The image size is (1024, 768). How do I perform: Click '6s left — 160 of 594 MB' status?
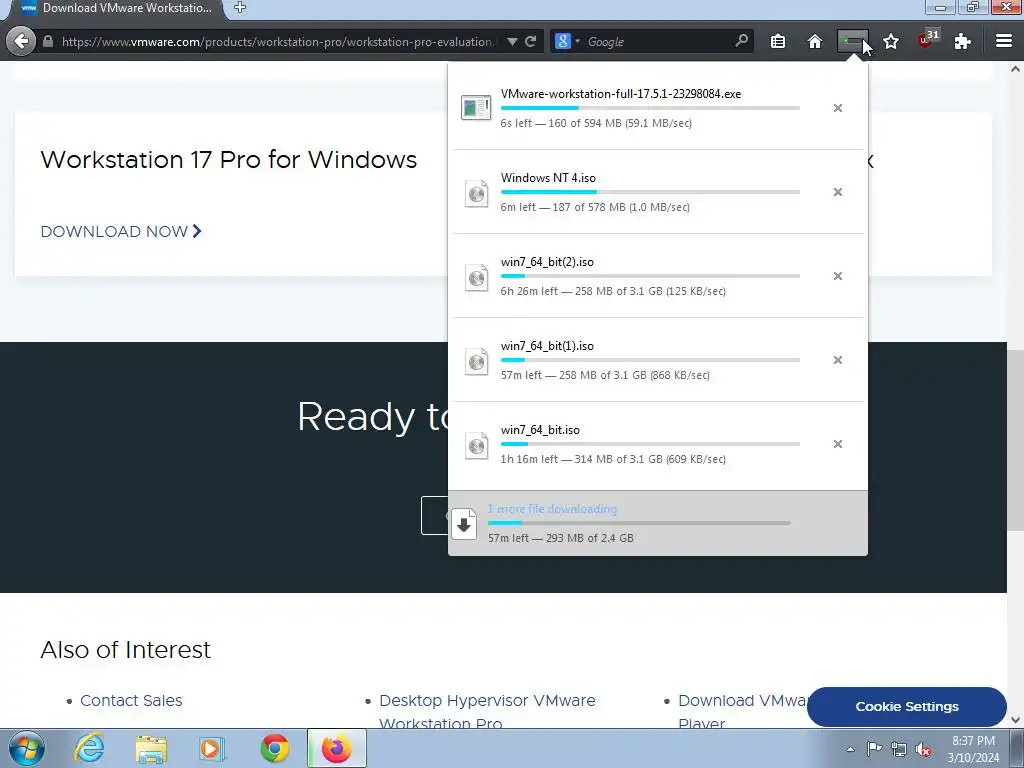point(596,123)
